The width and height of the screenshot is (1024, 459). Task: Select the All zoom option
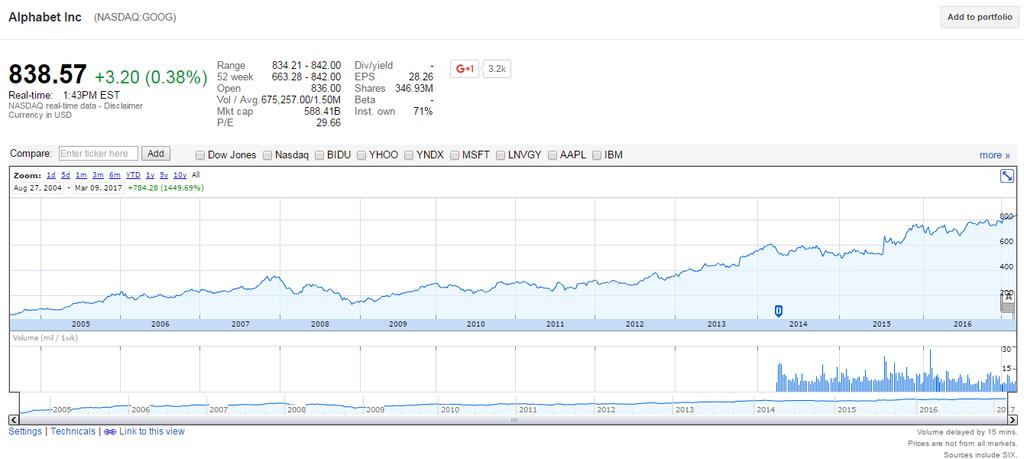click(x=196, y=176)
